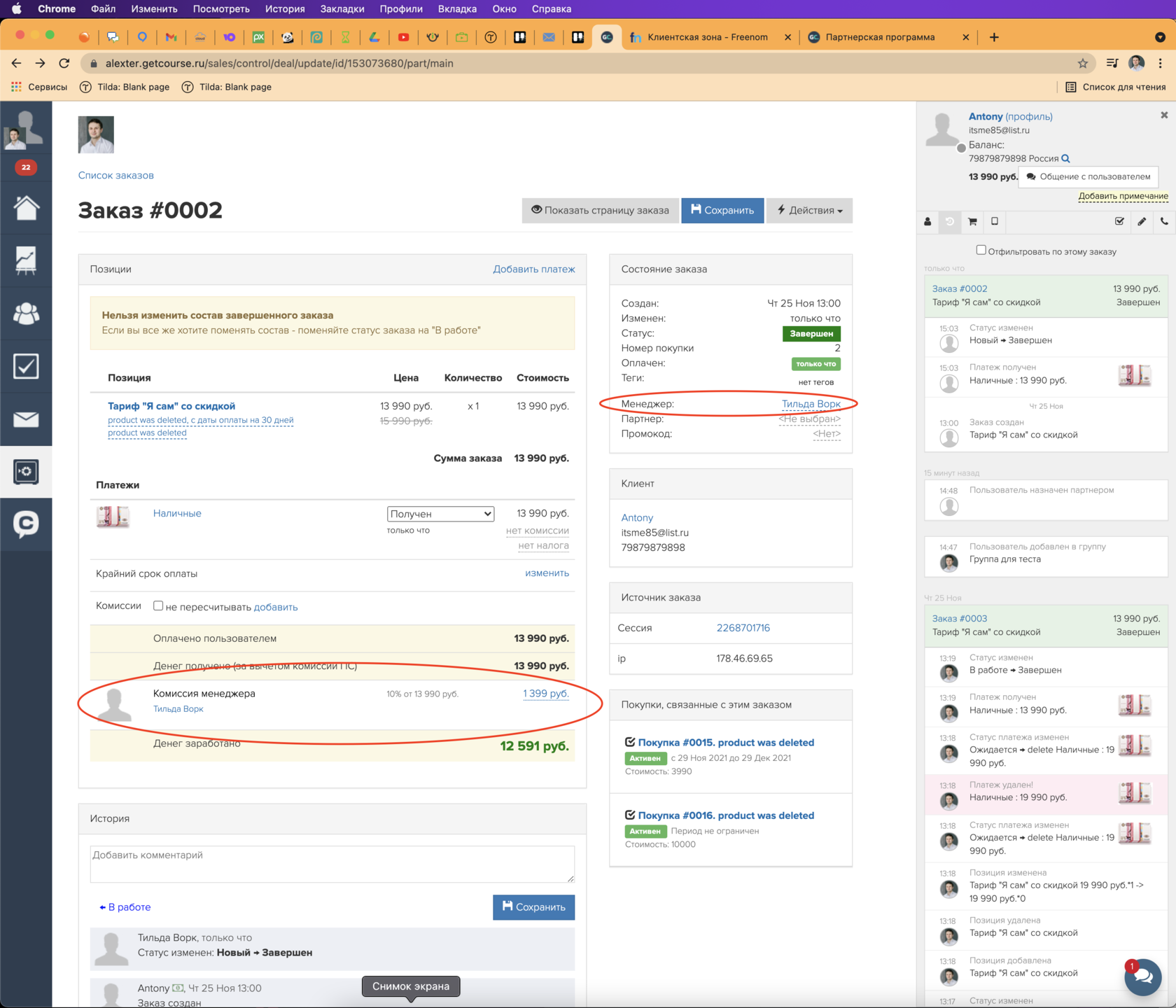Click the 'Добавить комментарий' text field

[332, 864]
